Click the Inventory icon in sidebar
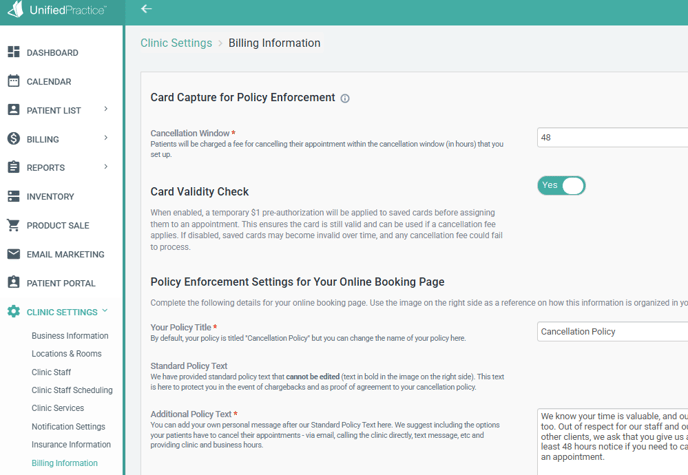 (14, 197)
